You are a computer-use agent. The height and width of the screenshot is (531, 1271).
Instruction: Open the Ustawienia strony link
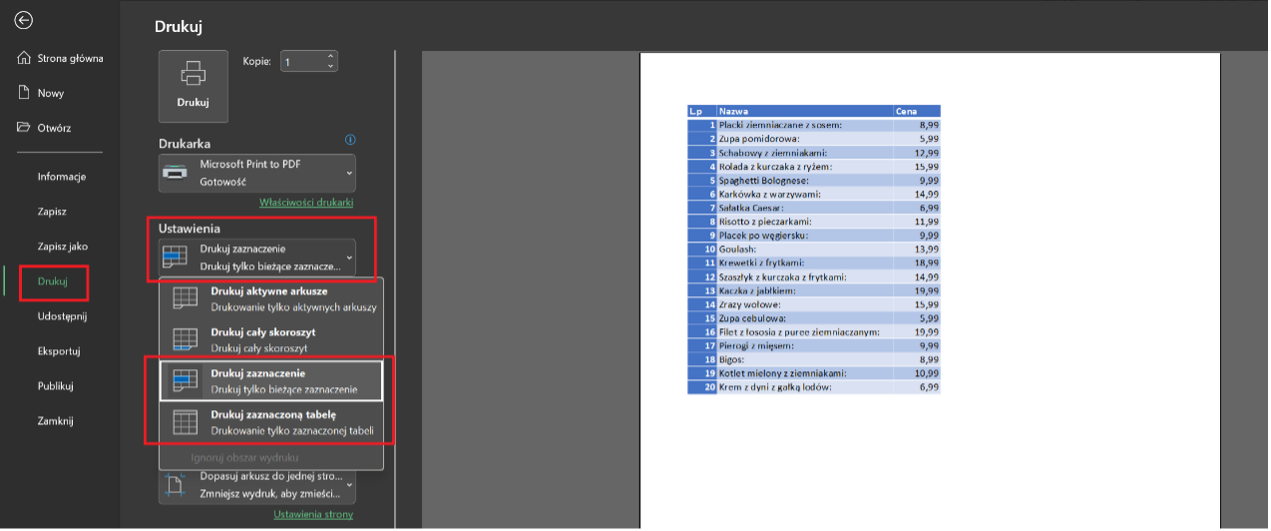(x=313, y=515)
